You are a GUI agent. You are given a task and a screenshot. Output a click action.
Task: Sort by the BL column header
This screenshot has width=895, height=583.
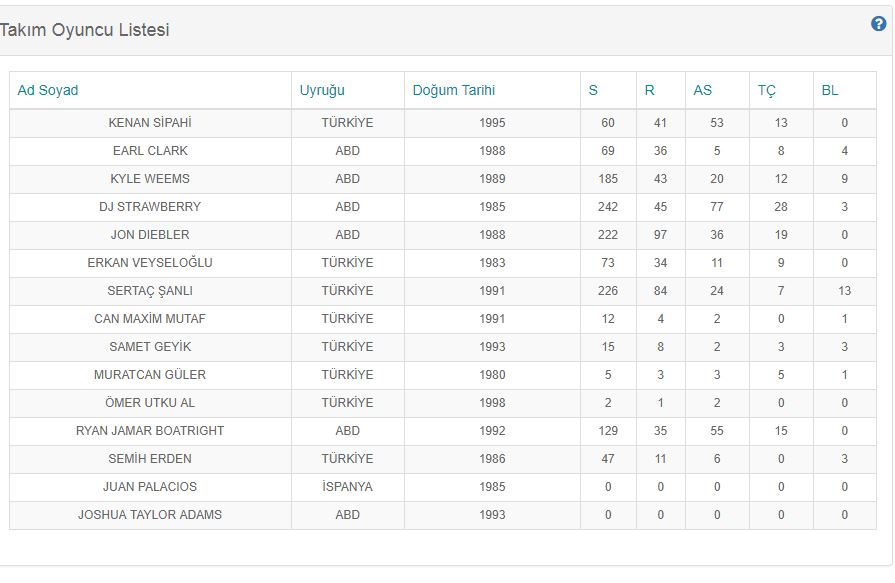tap(830, 90)
